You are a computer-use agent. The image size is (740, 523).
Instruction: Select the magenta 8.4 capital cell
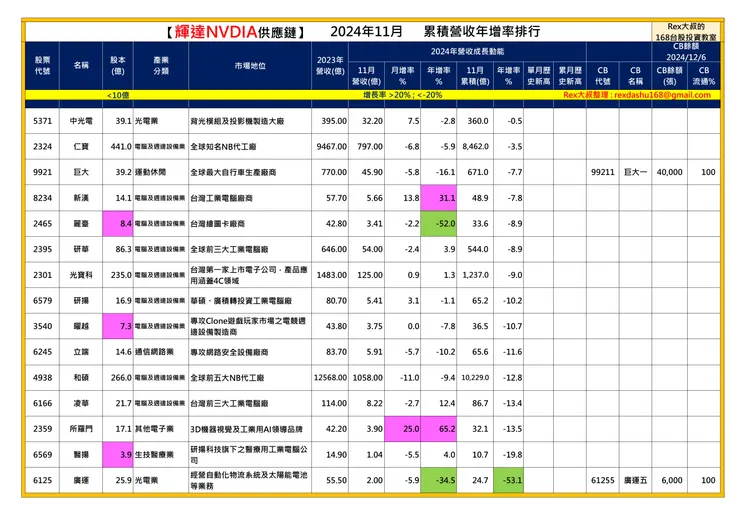click(x=118, y=223)
